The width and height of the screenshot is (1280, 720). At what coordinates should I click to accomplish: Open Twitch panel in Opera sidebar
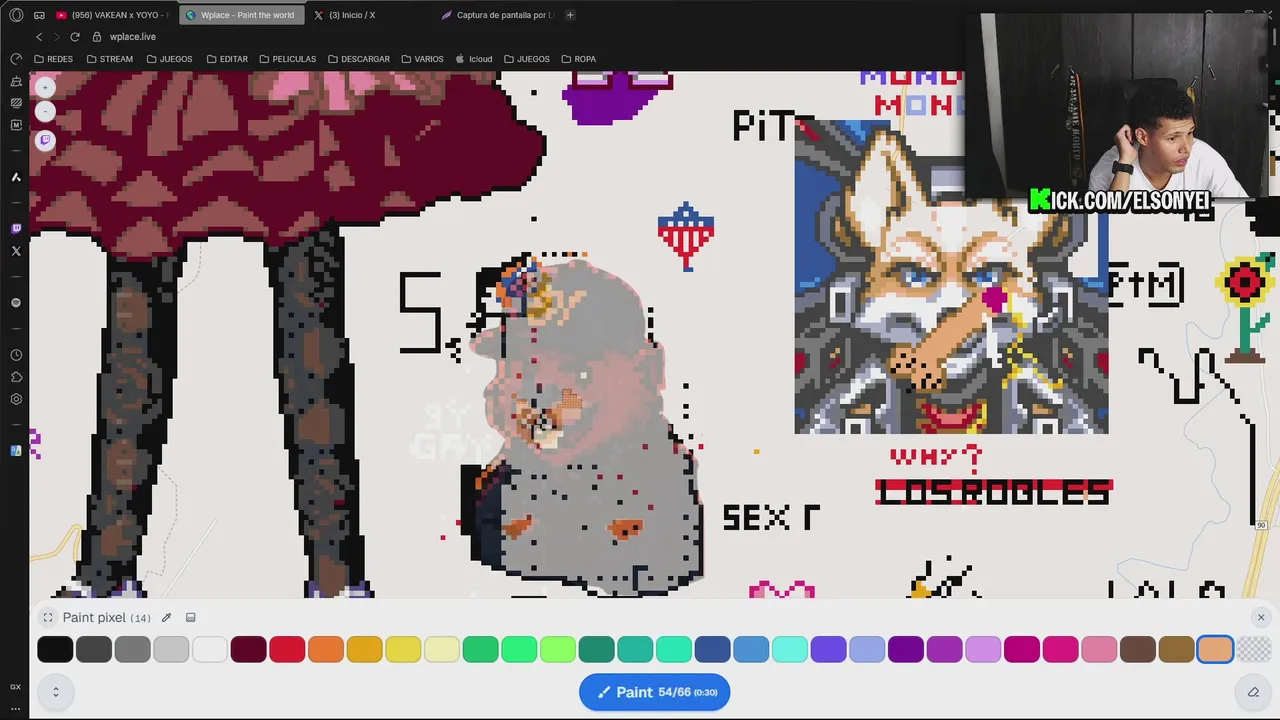[x=16, y=229]
